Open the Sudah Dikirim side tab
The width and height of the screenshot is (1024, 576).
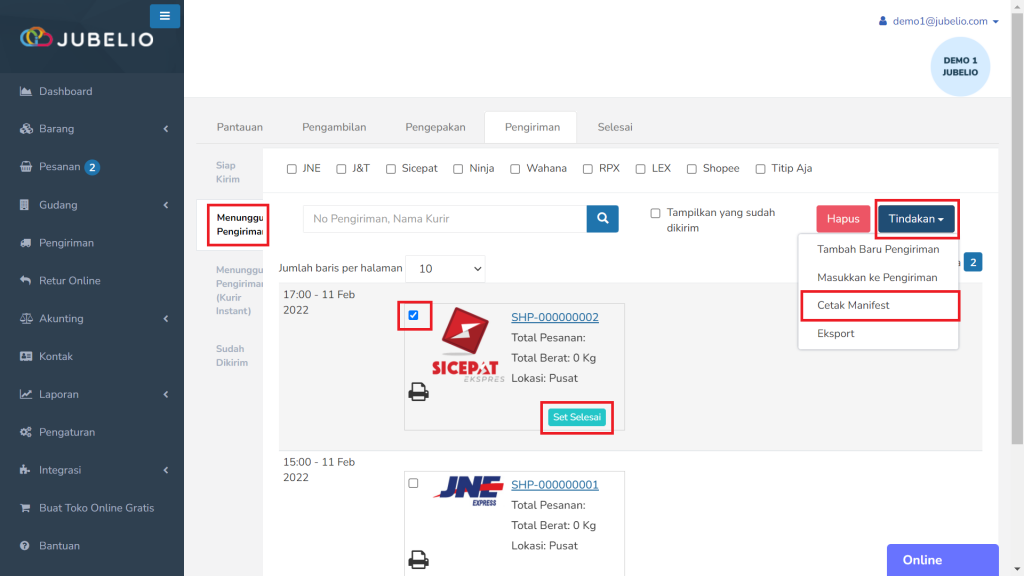(232, 356)
